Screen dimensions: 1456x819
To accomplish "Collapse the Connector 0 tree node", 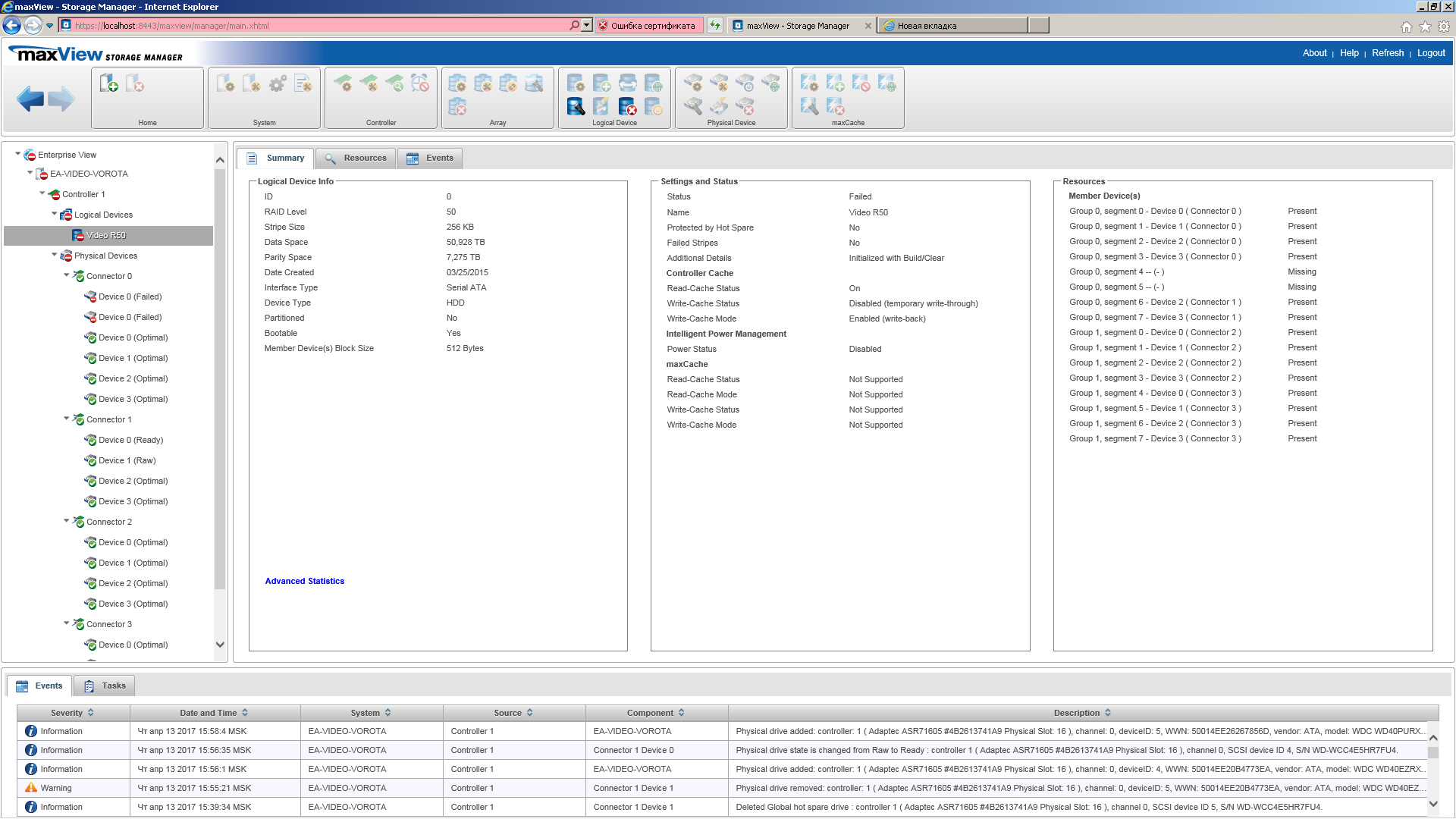I will coord(67,275).
